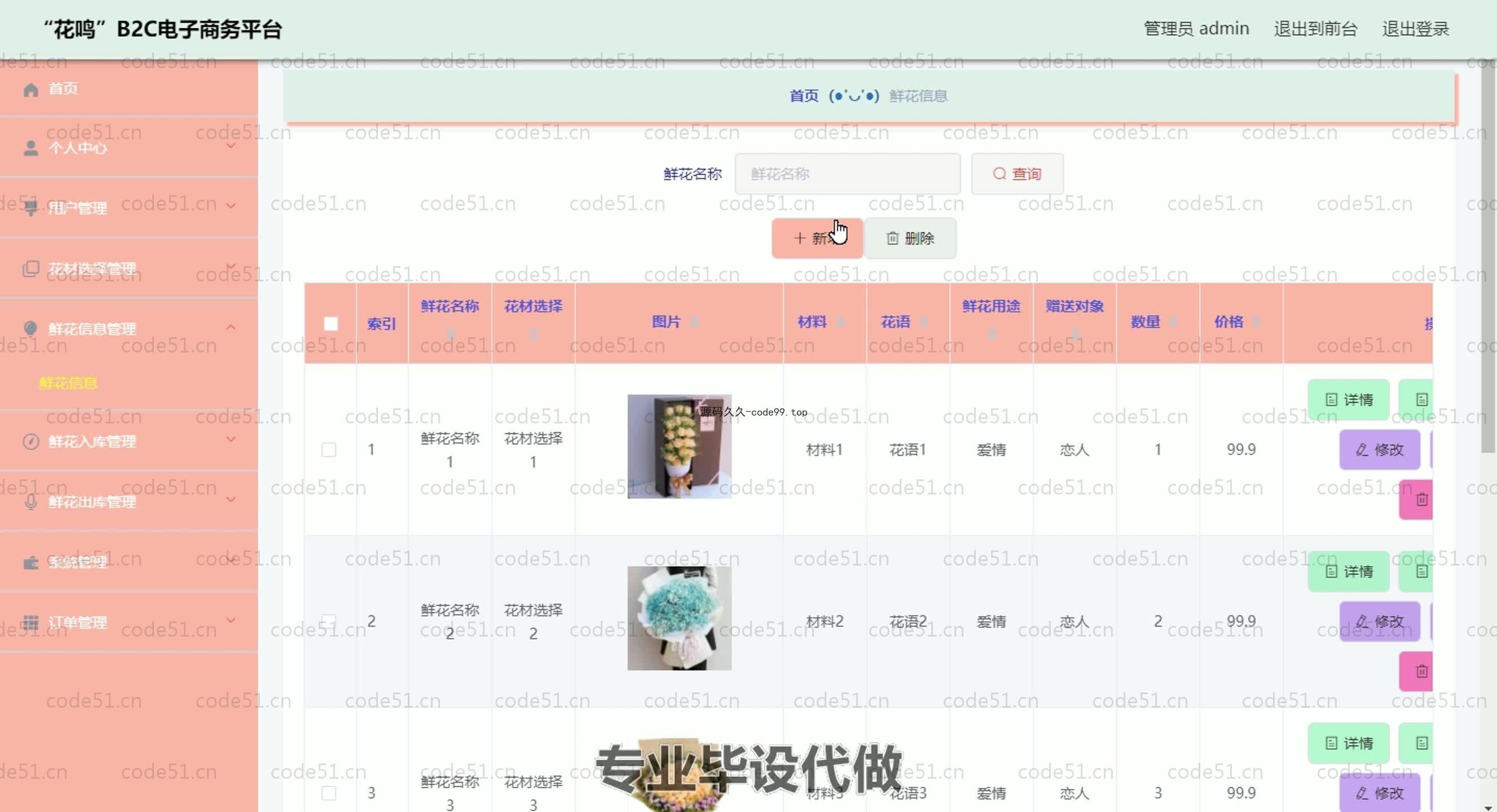Click 退出登录 in the header

click(1415, 28)
